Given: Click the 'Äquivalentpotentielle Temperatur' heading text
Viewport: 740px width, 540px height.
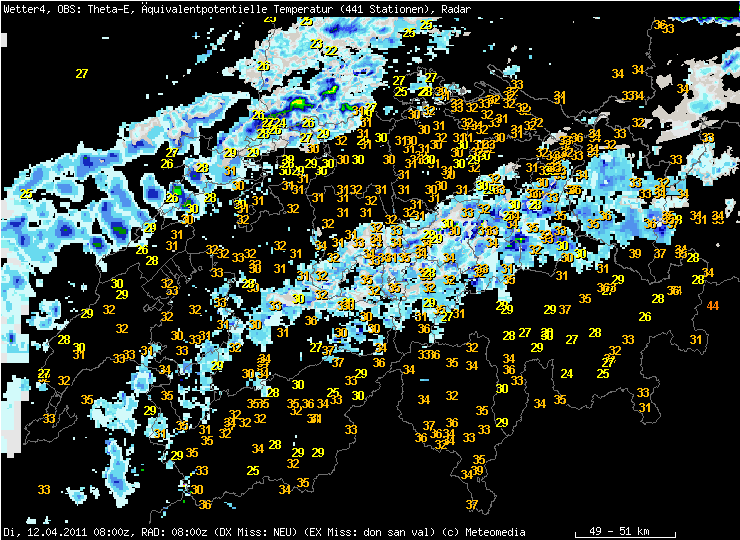Looking at the screenshot, I should click(237, 9).
